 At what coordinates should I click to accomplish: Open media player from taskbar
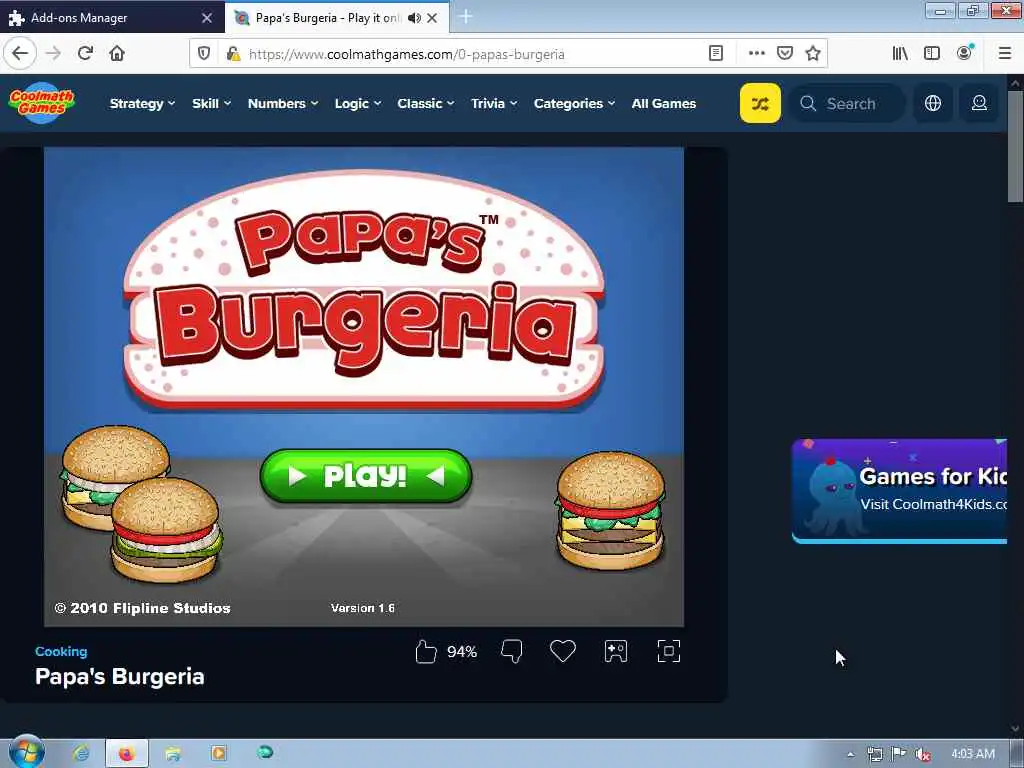[x=219, y=754]
